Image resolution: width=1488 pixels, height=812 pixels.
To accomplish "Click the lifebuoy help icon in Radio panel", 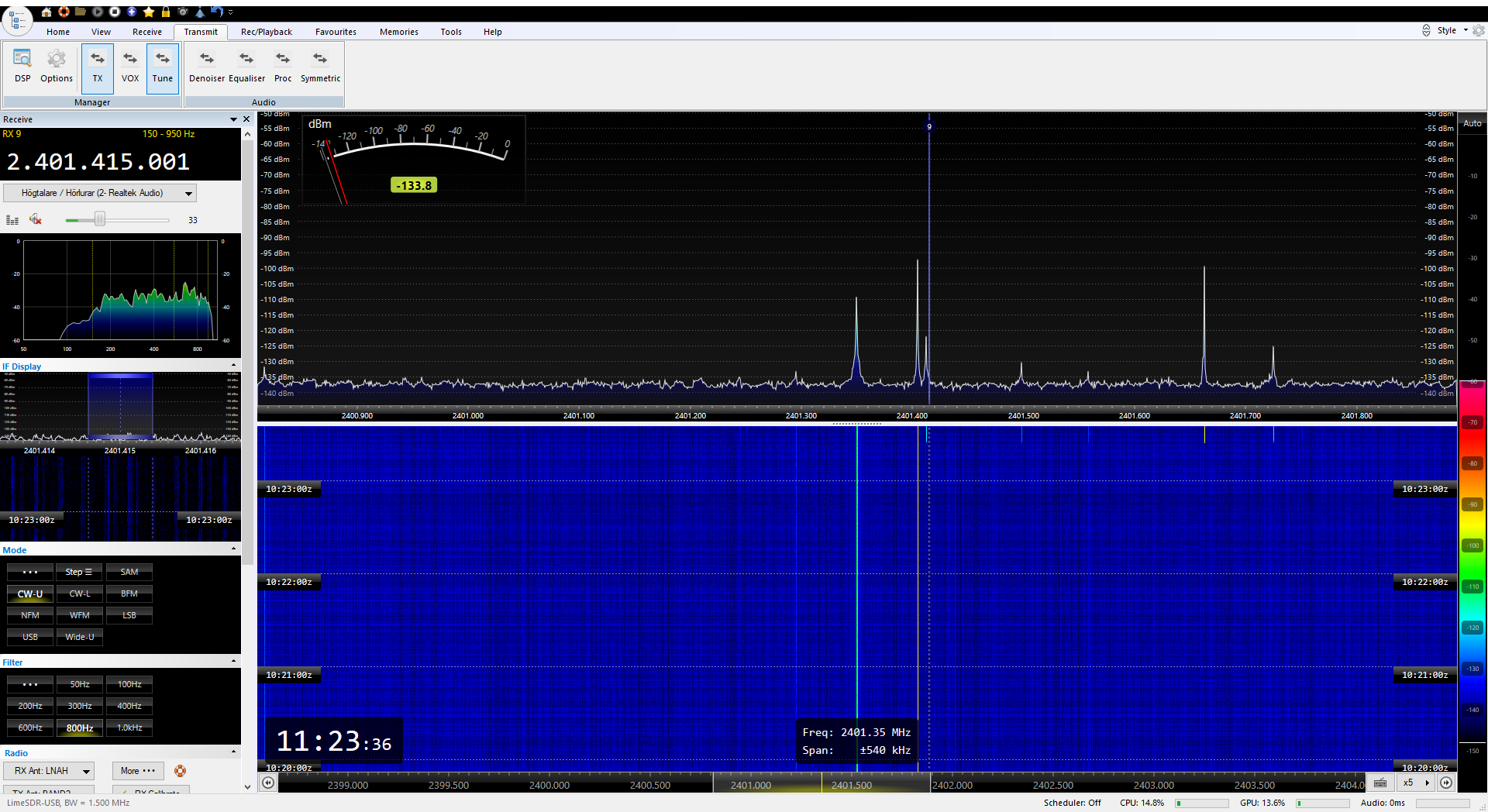I will pyautogui.click(x=180, y=771).
